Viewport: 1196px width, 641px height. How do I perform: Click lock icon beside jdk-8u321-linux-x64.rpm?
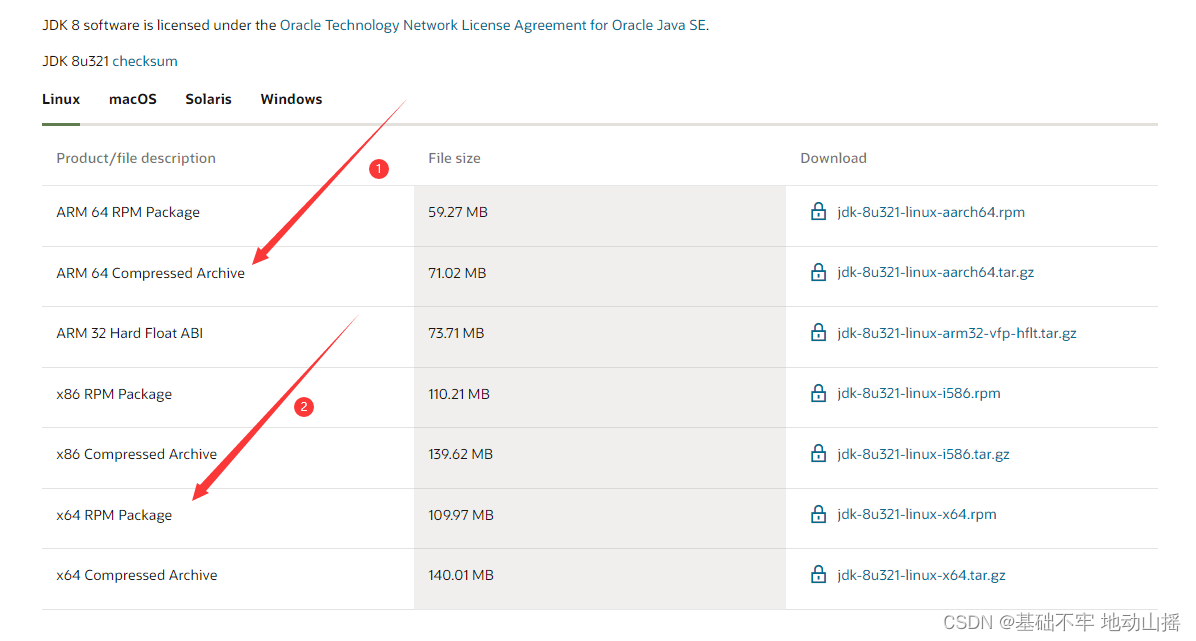coord(818,514)
